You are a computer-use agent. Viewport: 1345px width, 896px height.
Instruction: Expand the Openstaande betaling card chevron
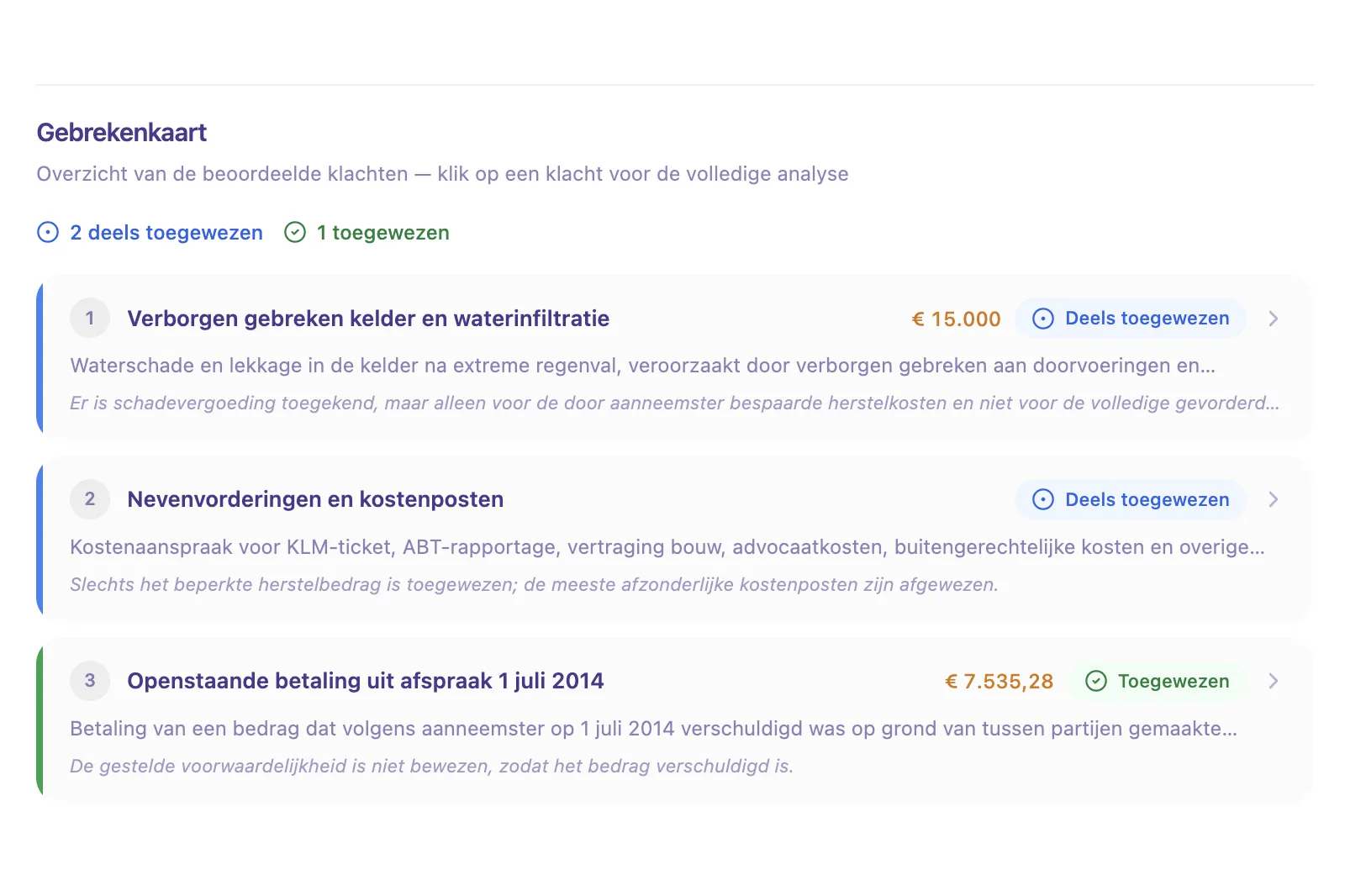1274,681
